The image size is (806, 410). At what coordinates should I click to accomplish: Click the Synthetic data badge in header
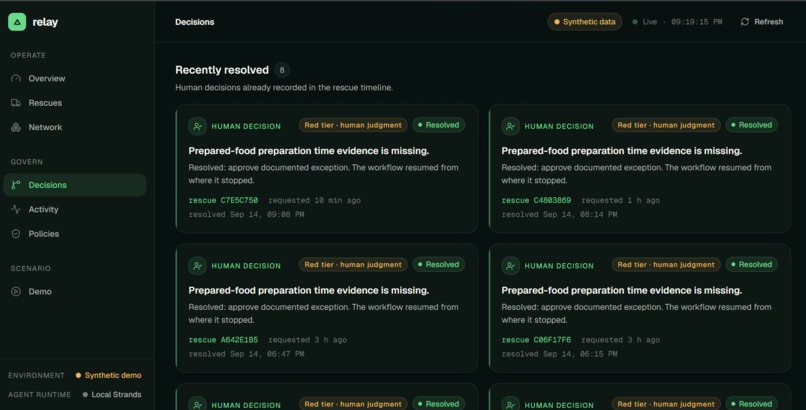tap(584, 22)
